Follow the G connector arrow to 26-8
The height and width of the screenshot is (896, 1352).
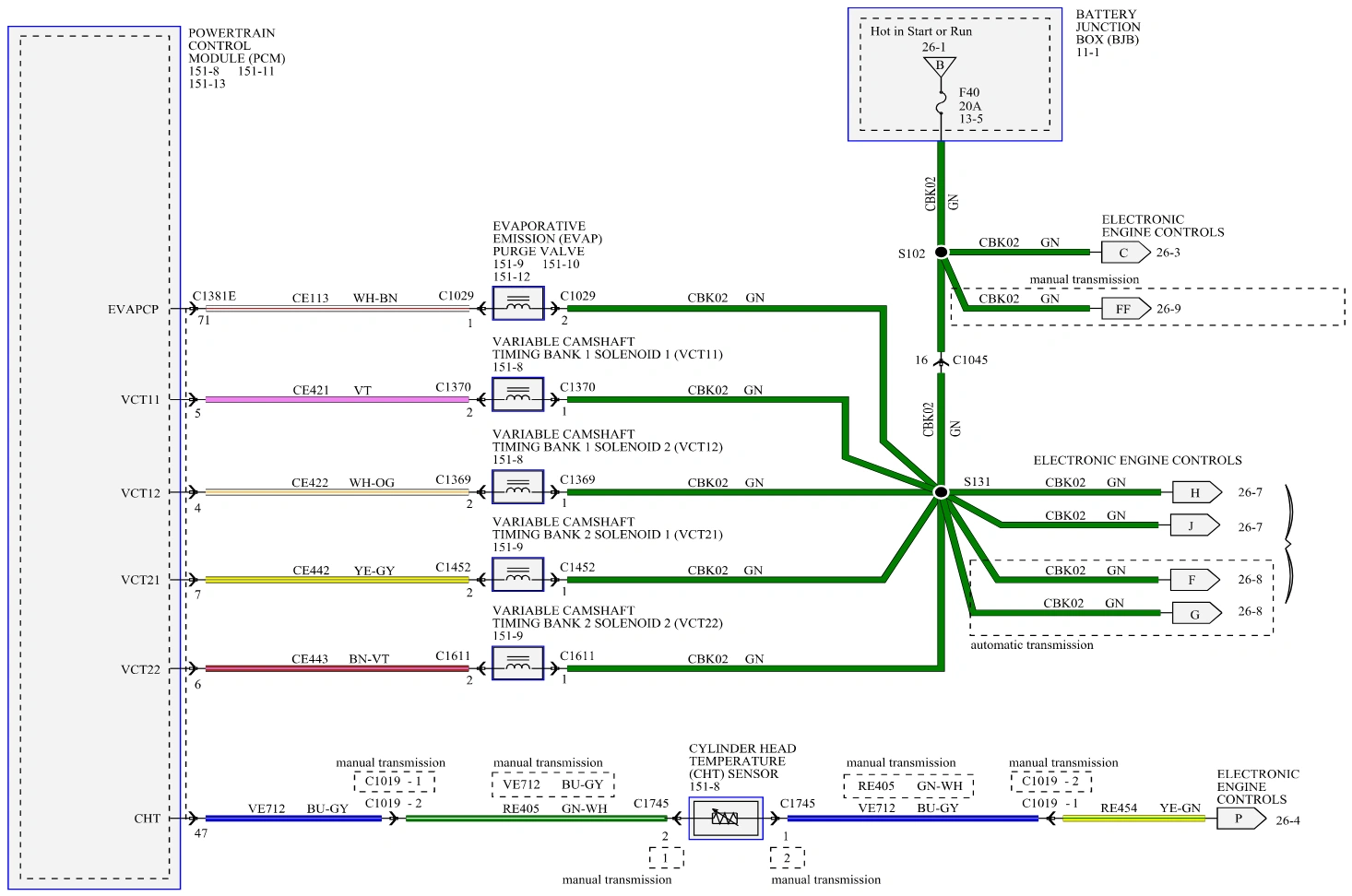(1196, 613)
